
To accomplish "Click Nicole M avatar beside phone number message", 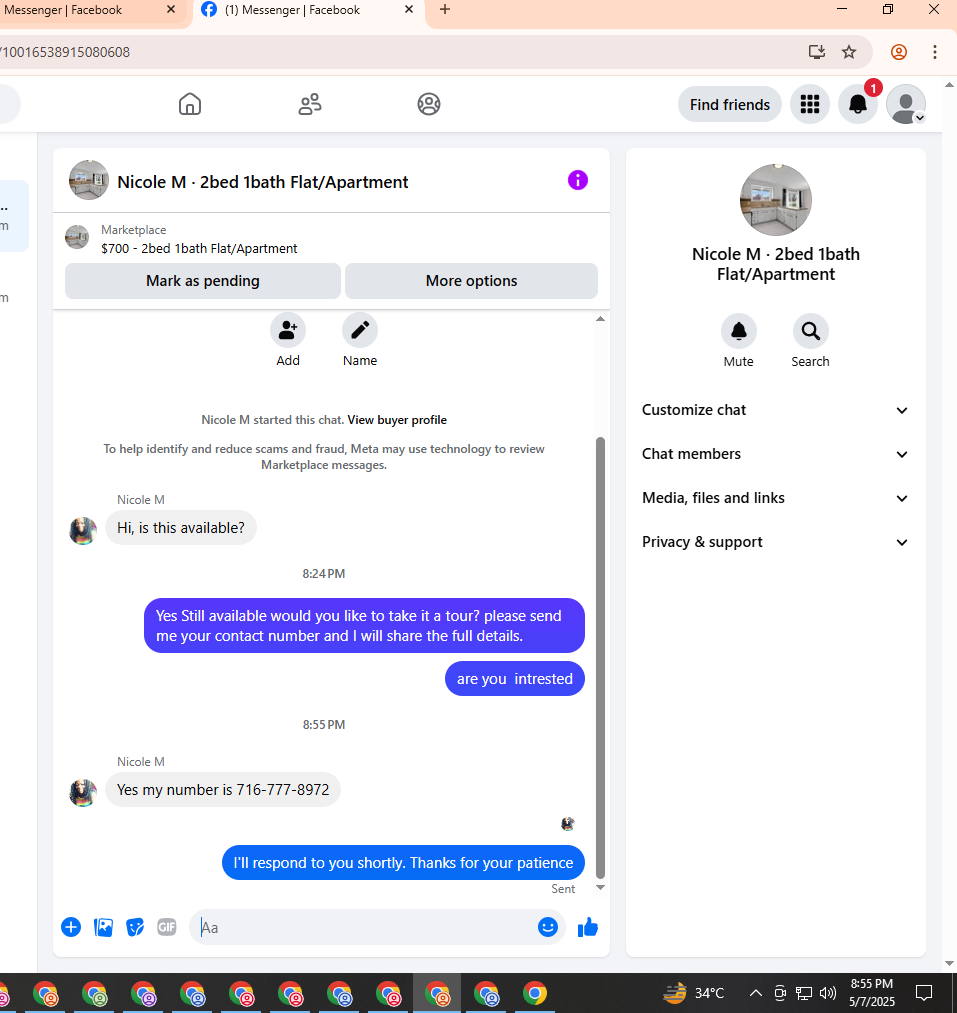I will pyautogui.click(x=83, y=792).
